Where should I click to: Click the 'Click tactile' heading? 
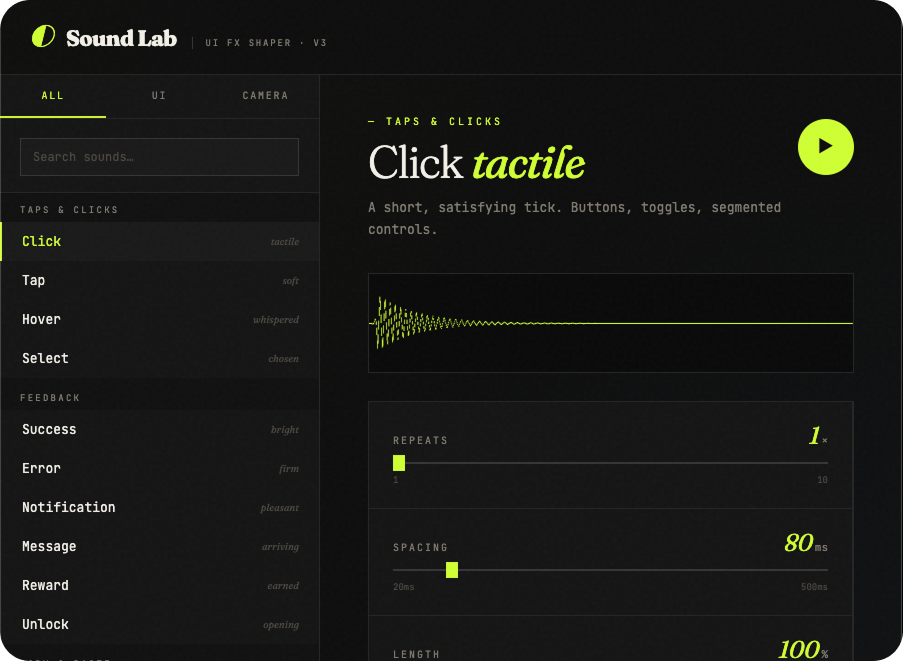(477, 162)
